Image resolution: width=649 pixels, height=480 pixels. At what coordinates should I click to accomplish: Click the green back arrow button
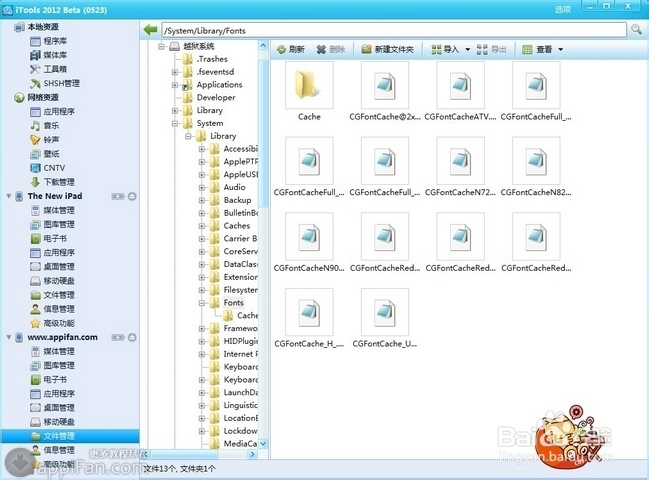(150, 30)
